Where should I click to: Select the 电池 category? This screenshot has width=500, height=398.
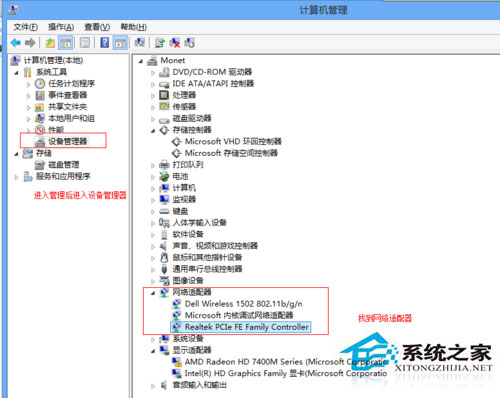(180, 176)
